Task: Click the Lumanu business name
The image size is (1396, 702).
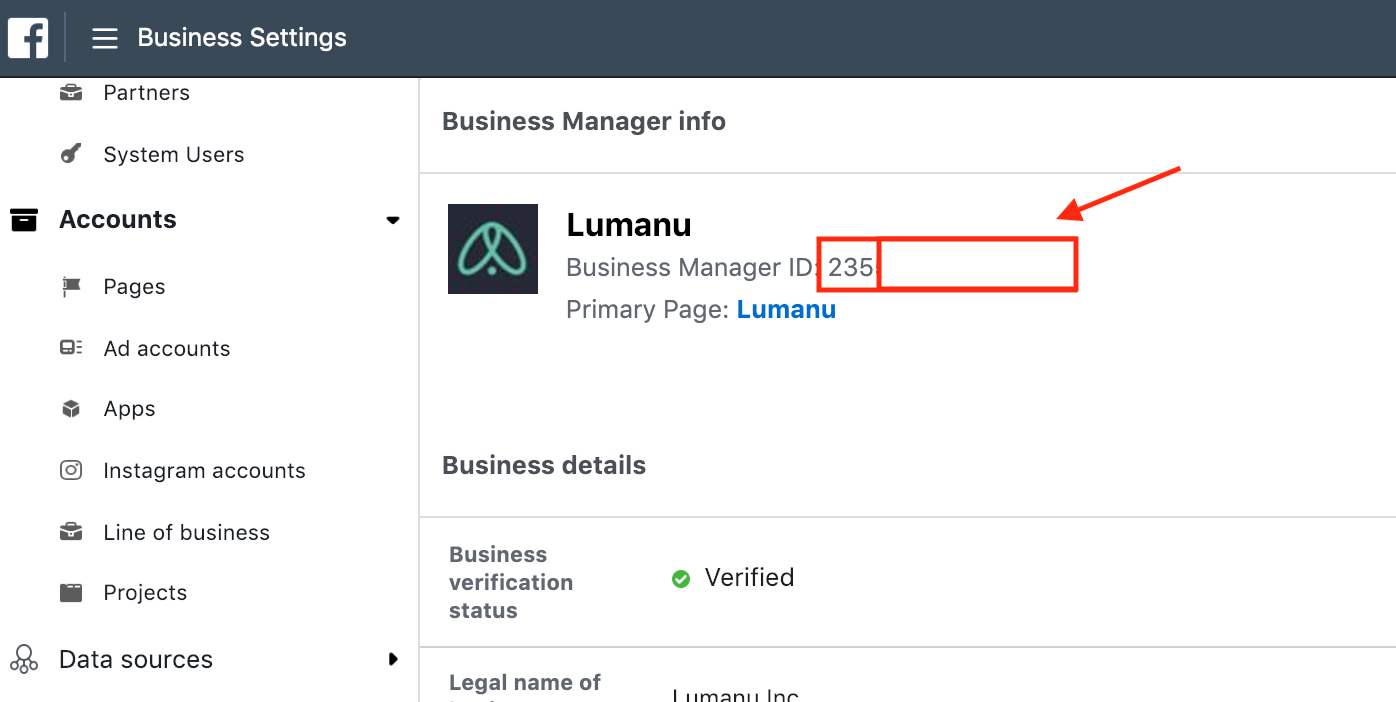Action: click(x=629, y=225)
